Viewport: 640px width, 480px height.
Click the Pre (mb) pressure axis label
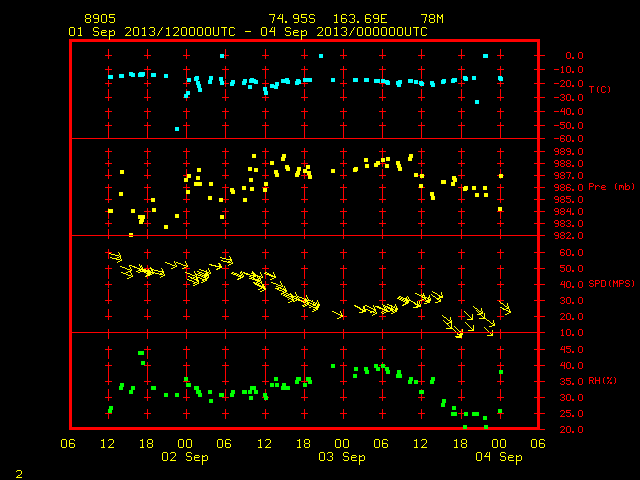(x=611, y=187)
